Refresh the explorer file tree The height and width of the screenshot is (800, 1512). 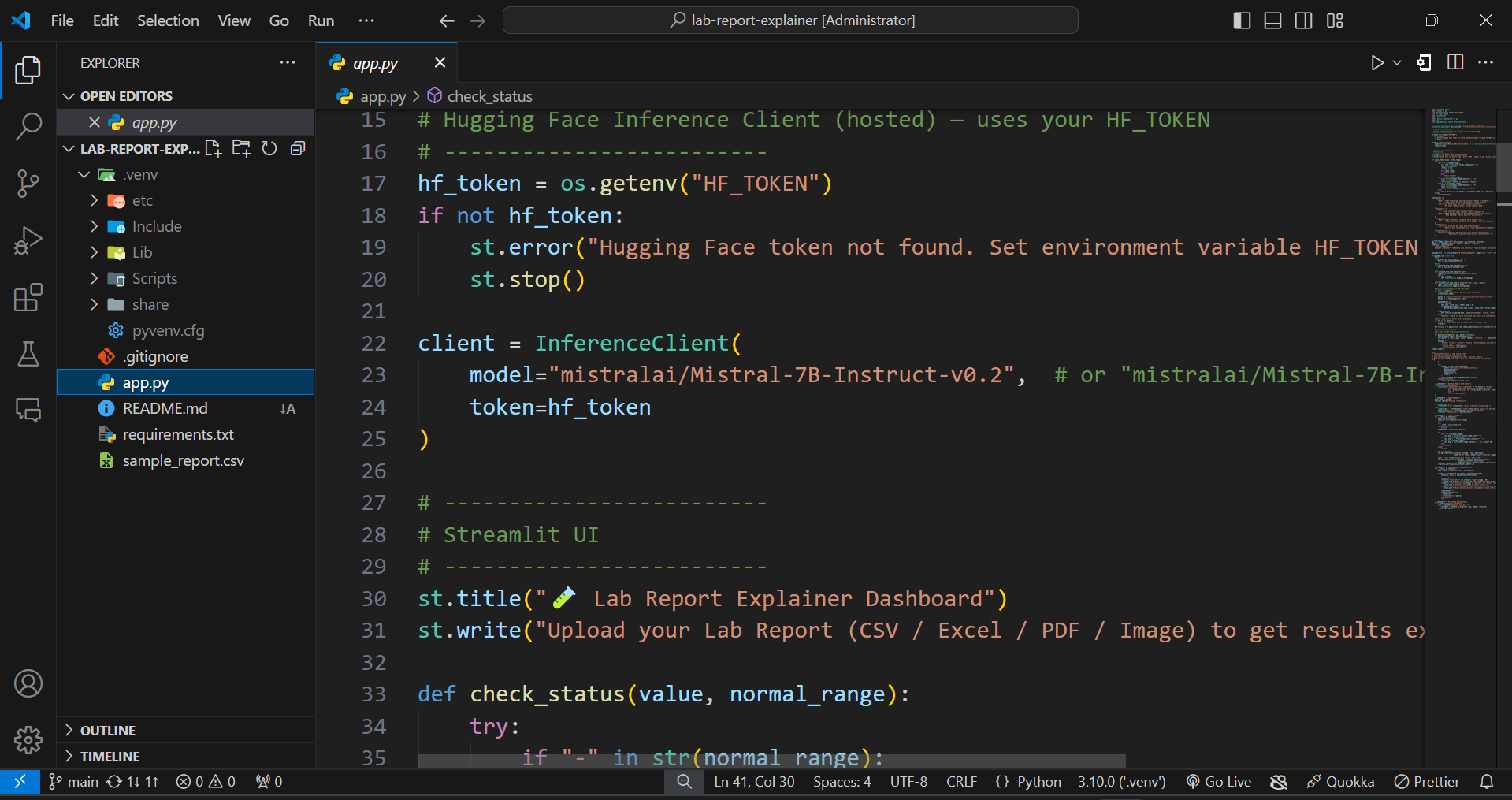[x=269, y=148]
